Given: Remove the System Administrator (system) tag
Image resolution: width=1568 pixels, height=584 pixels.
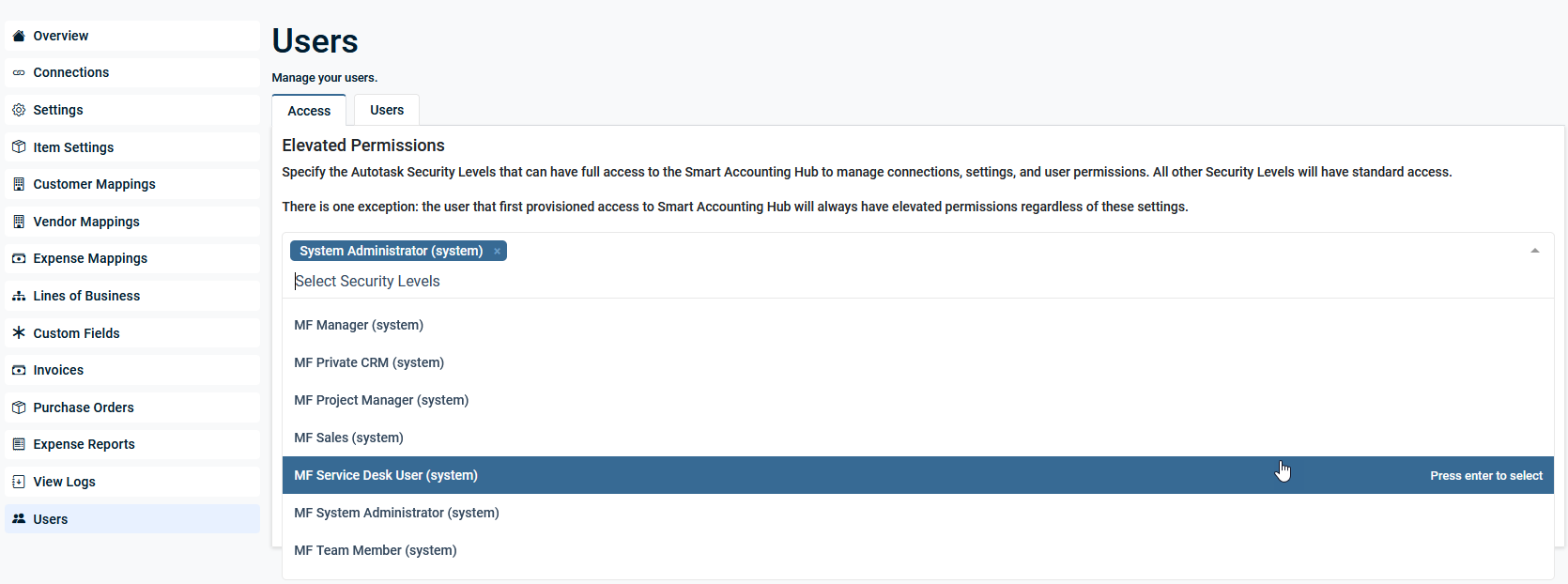Looking at the screenshot, I should tap(497, 252).
